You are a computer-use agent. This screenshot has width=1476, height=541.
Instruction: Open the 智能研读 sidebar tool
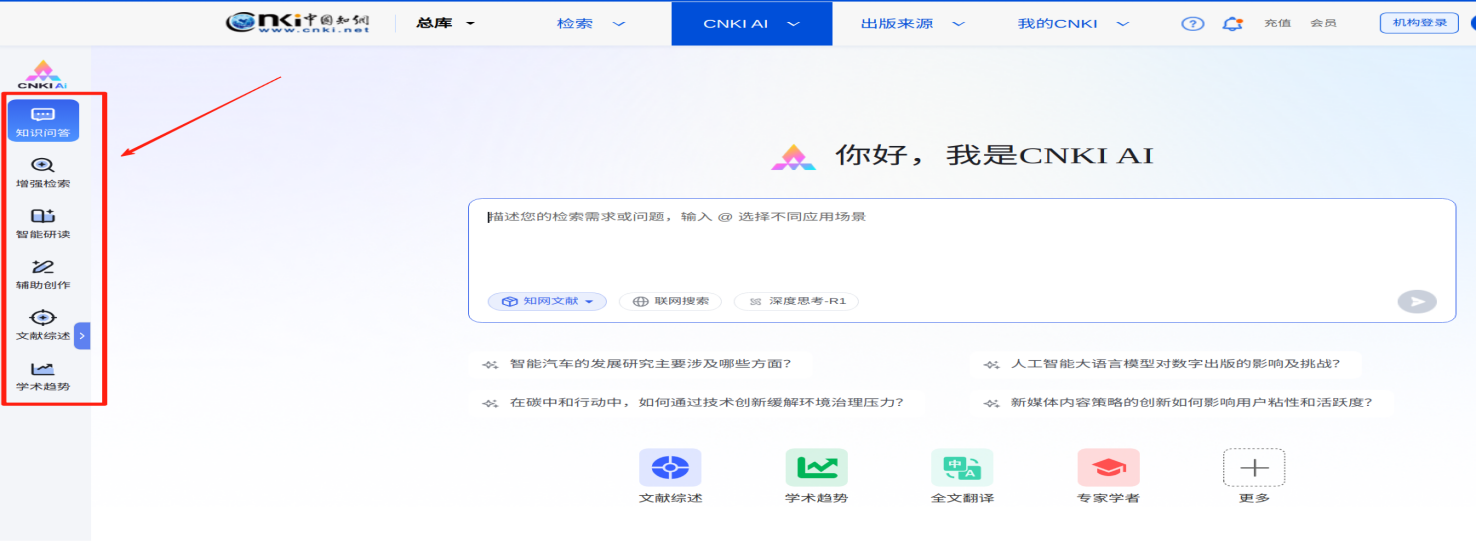click(43, 223)
